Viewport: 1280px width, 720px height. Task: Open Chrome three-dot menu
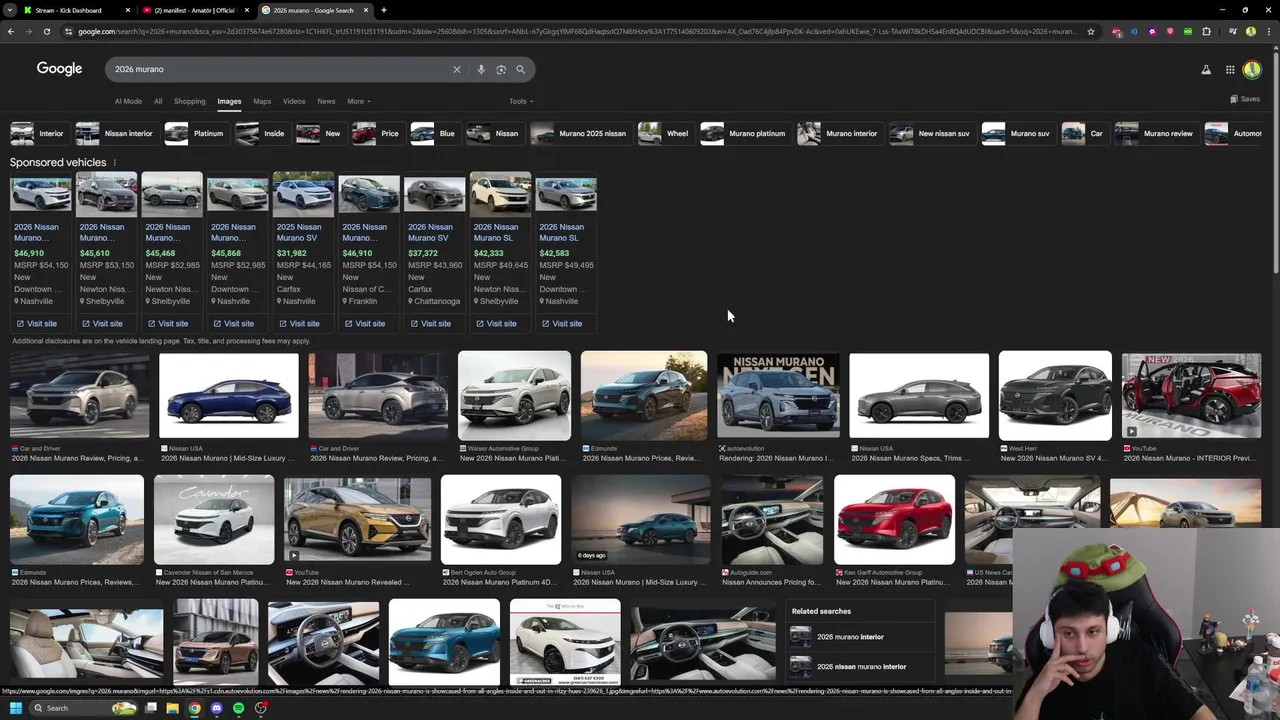click(x=1269, y=31)
